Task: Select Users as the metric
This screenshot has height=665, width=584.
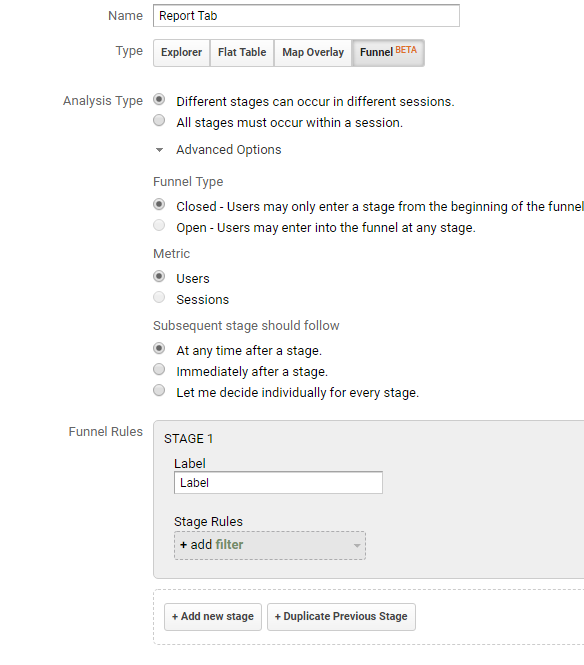Action: coord(159,277)
